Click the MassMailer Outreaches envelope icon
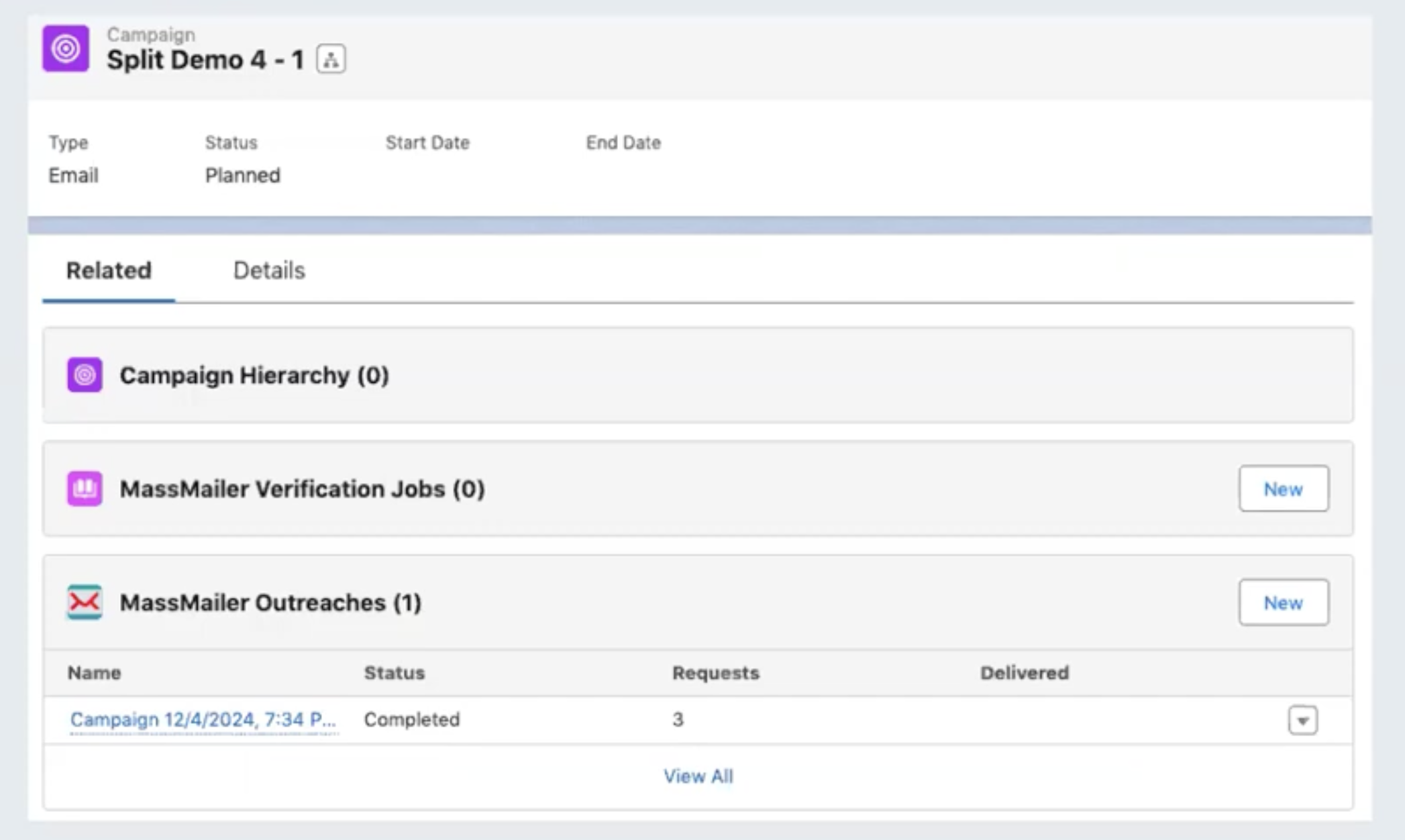 (85, 602)
